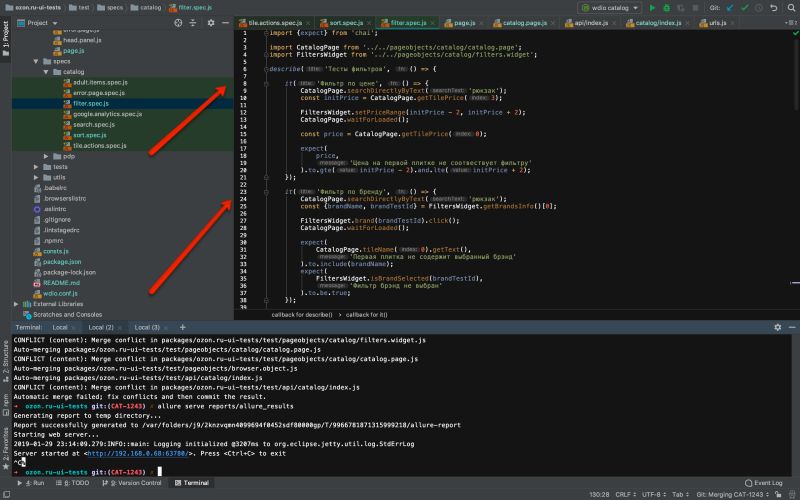Open the UTF-8 encoding selector
The height and width of the screenshot is (500, 800).
[x=654, y=494]
